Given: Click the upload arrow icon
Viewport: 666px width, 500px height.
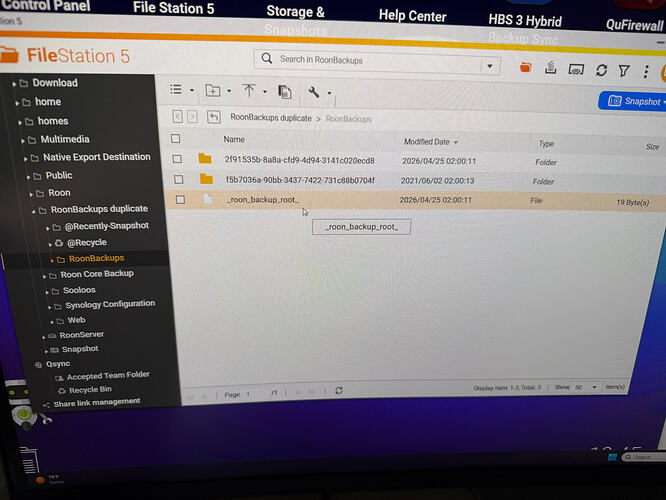Looking at the screenshot, I should (248, 90).
